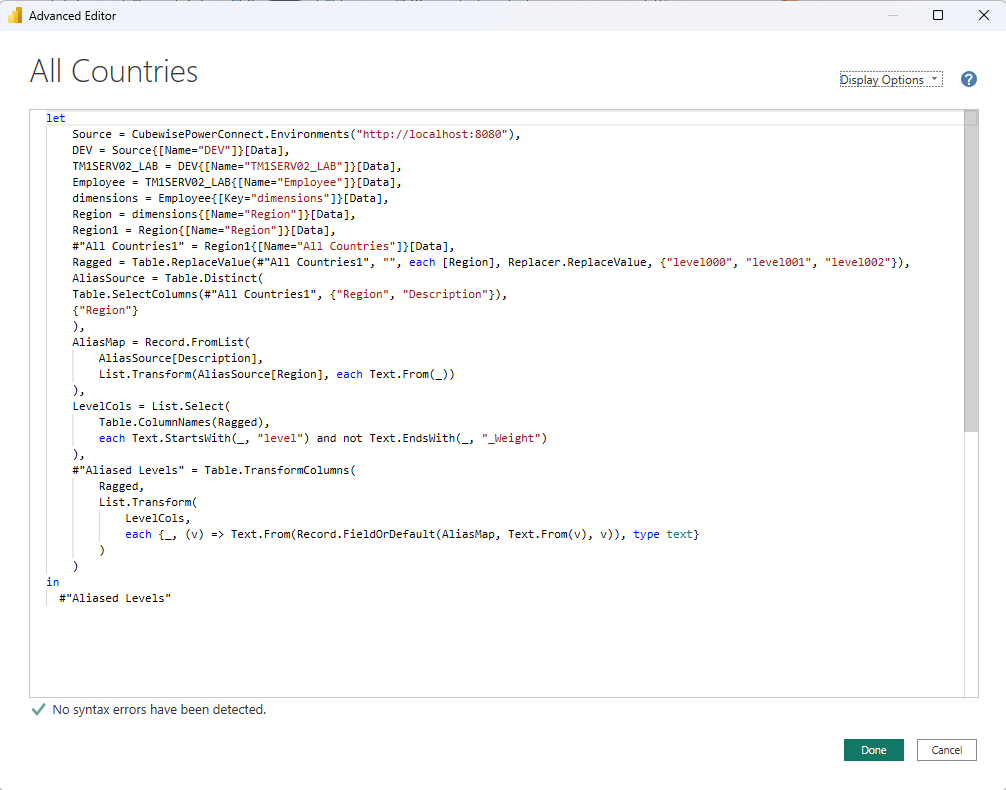The height and width of the screenshot is (790, 1006).
Task: Click the 'No syntax errors have been detected' message
Action: 159,709
